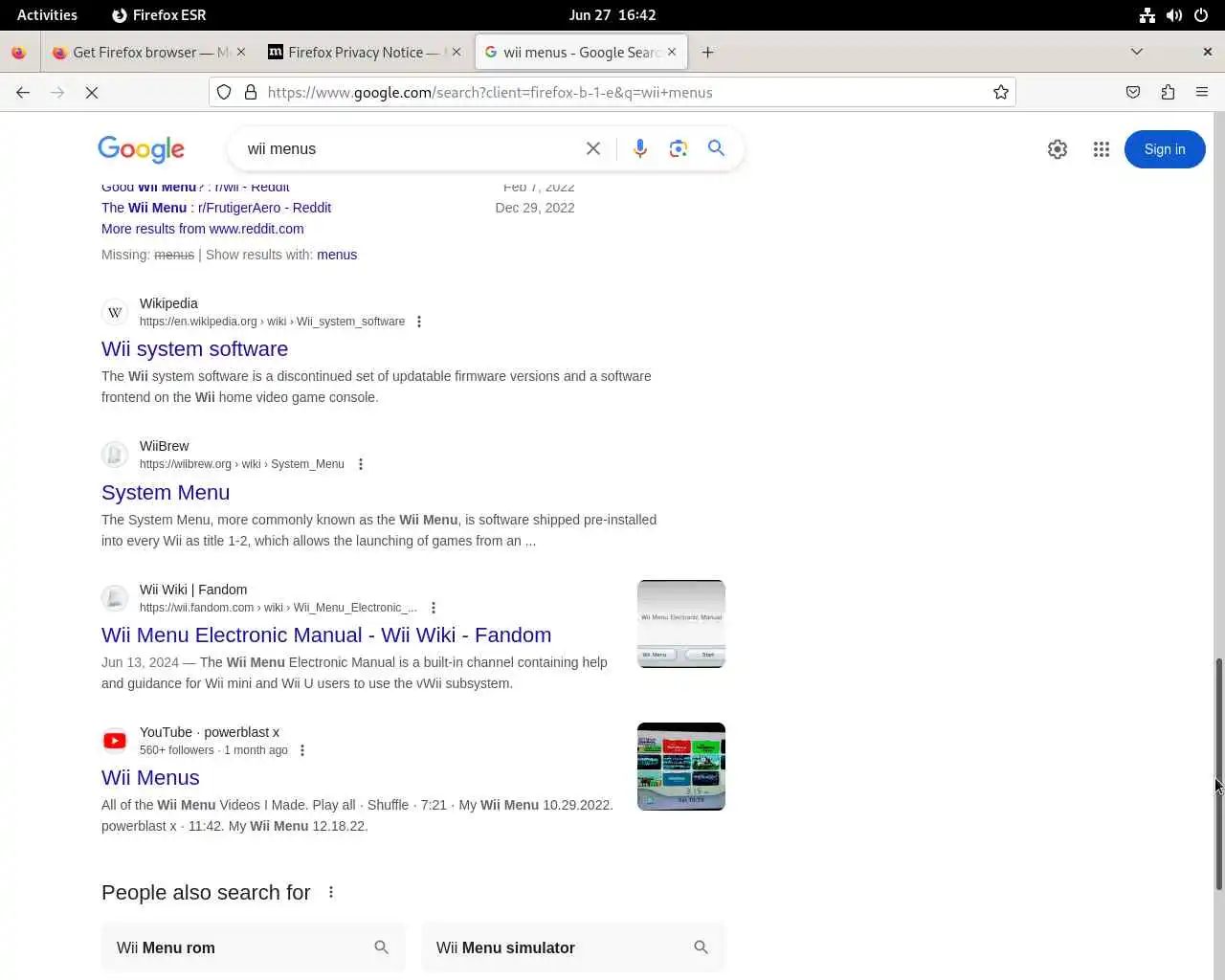Open Google quick settings gear
The width and height of the screenshot is (1225, 980).
pyautogui.click(x=1058, y=149)
